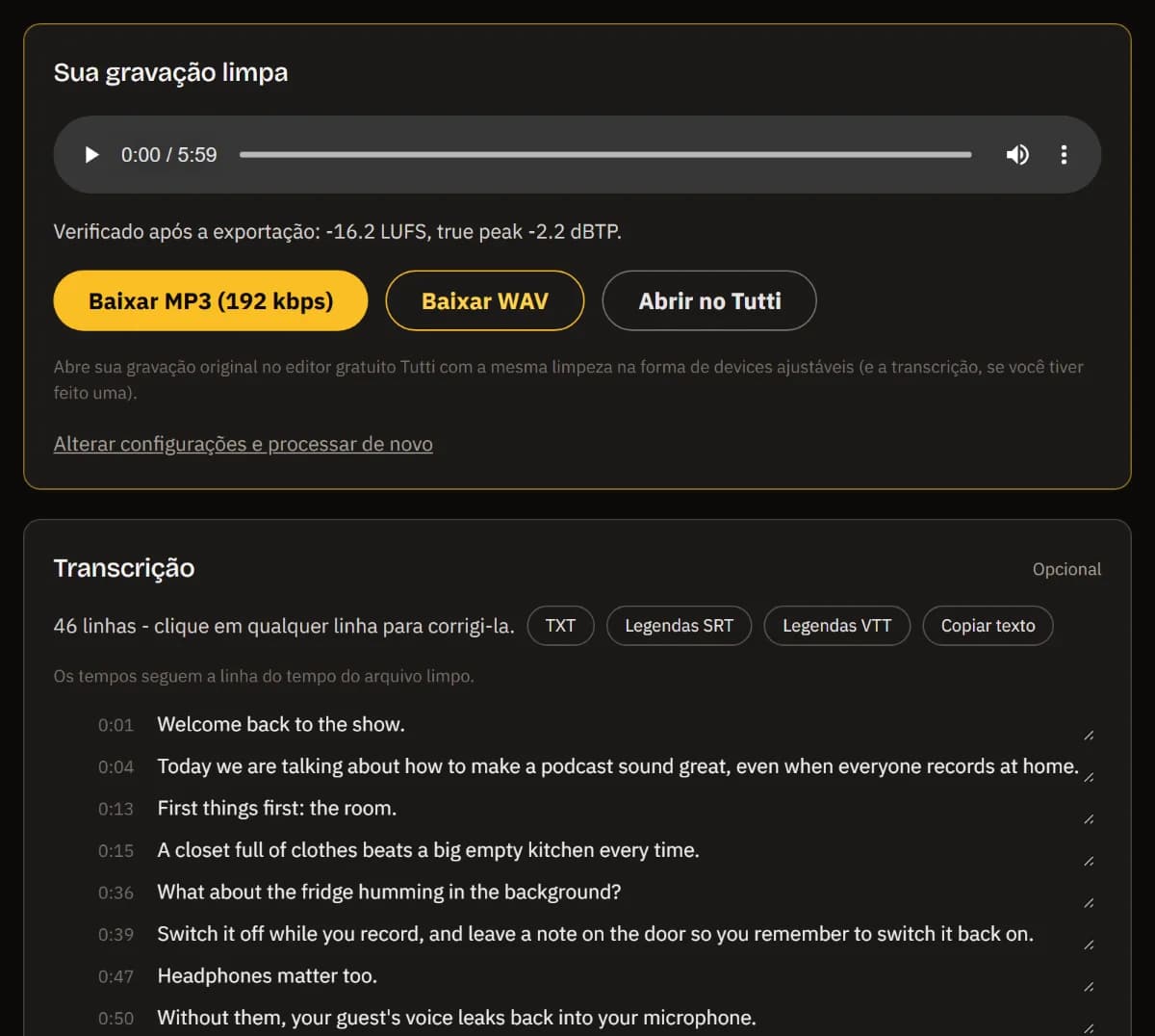Click the 0:00 / 5:59 time display

(168, 155)
